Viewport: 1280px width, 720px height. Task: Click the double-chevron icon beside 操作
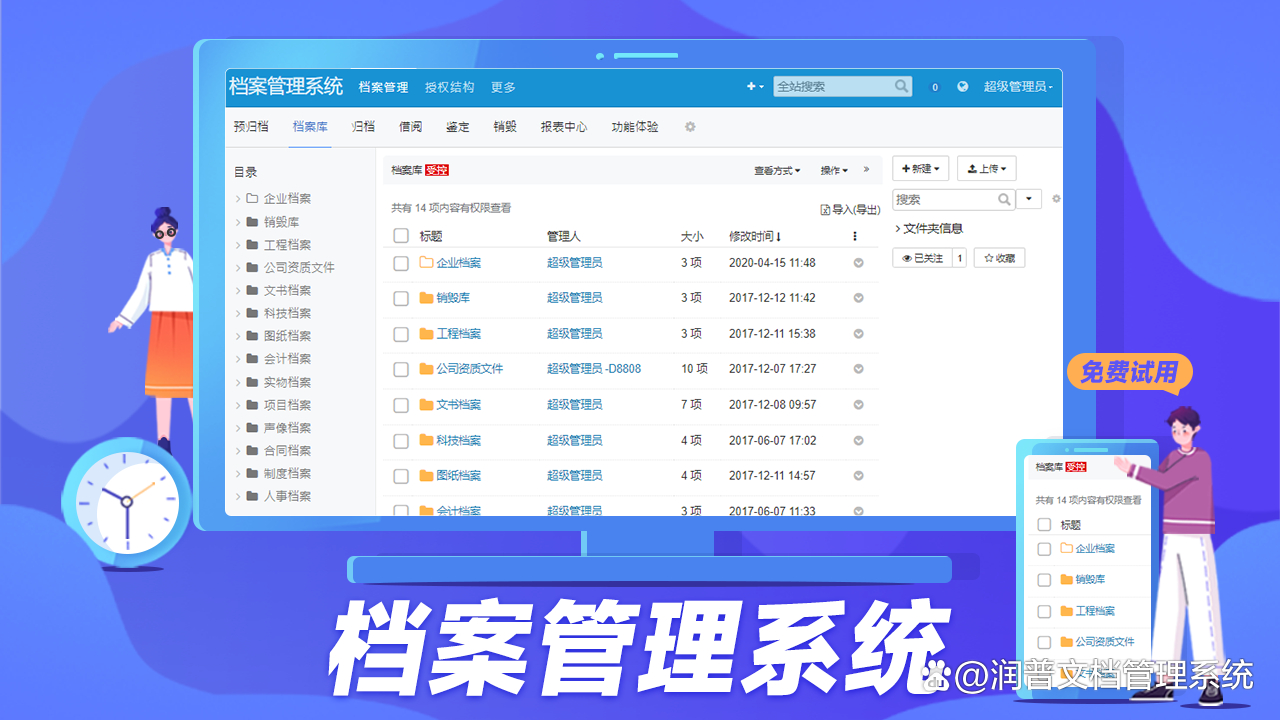pos(866,170)
